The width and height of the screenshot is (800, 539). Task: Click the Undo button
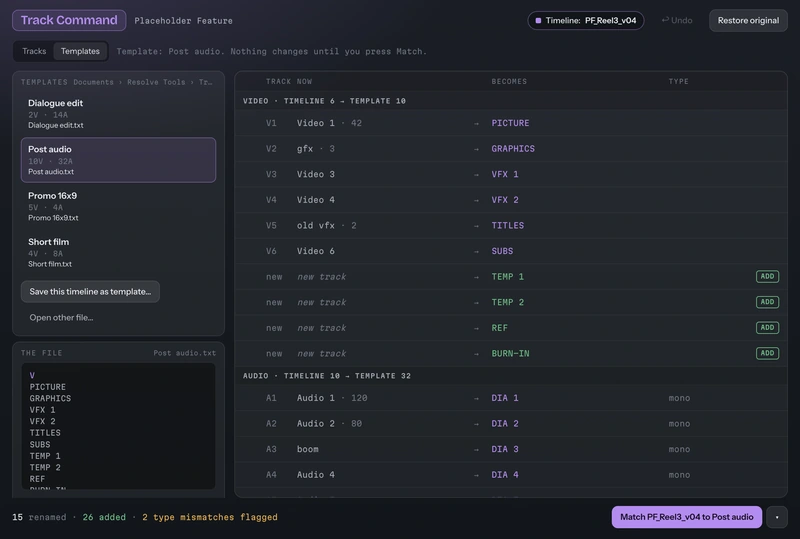click(x=677, y=20)
